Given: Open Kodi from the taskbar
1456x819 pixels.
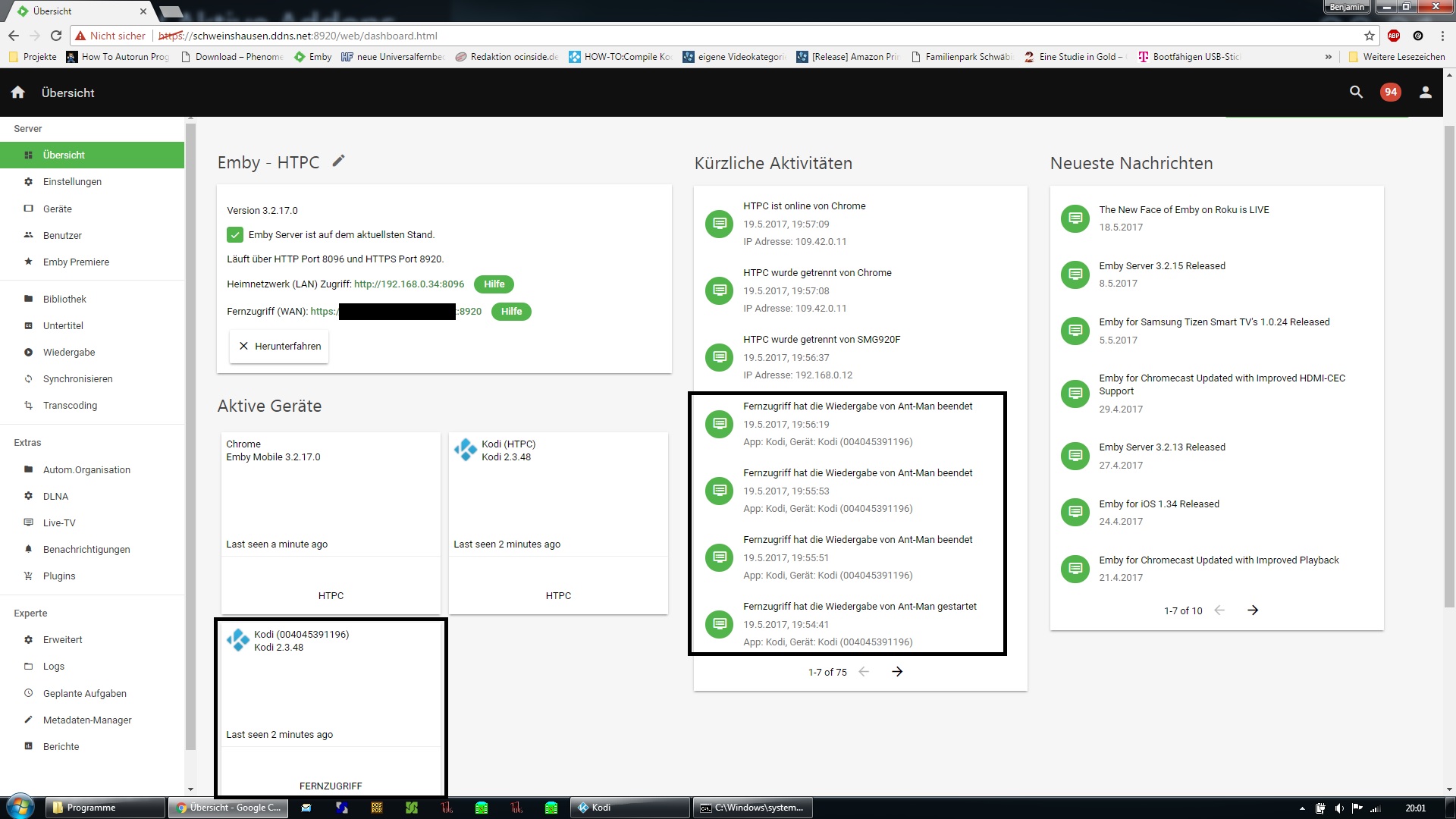Looking at the screenshot, I should [x=629, y=808].
